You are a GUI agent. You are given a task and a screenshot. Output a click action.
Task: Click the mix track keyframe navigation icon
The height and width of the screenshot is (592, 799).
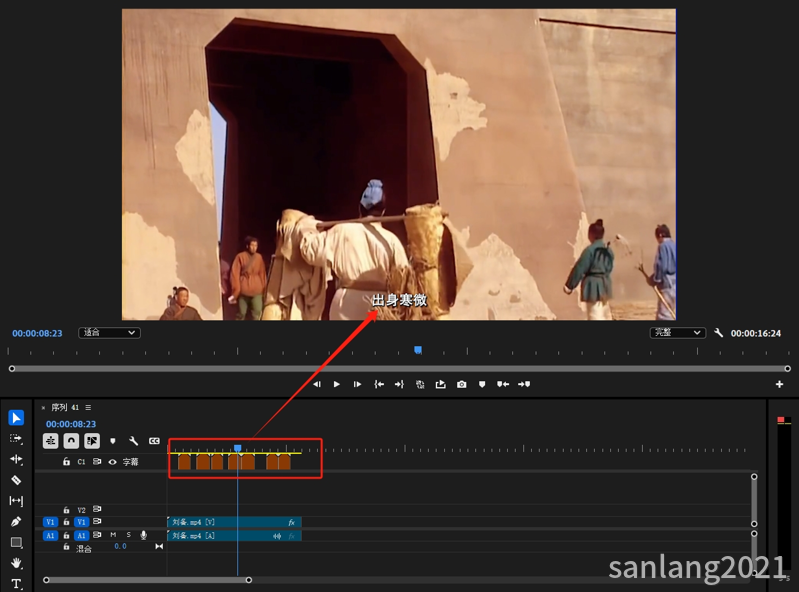click(159, 546)
